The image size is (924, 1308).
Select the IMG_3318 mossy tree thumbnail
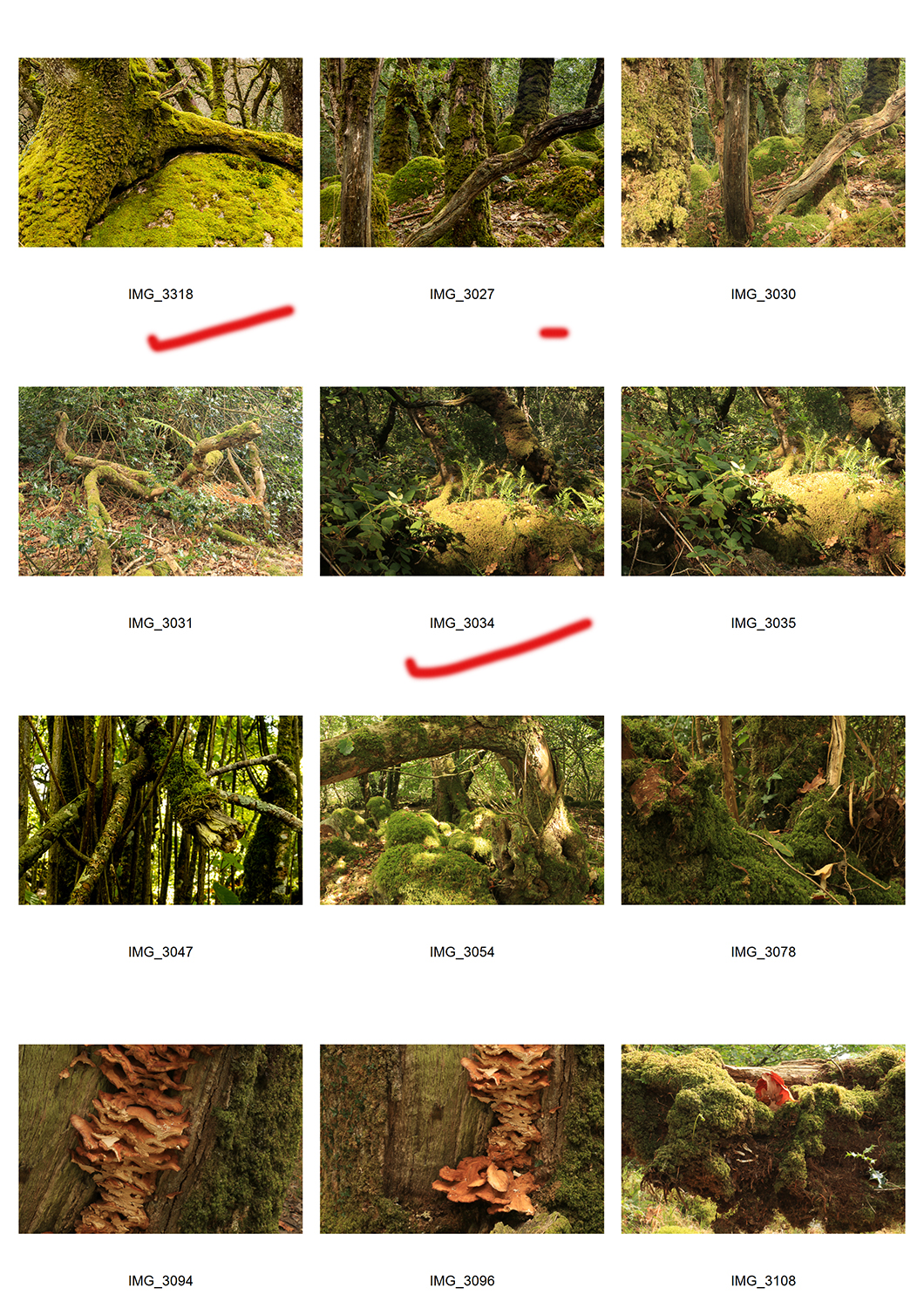(x=160, y=153)
